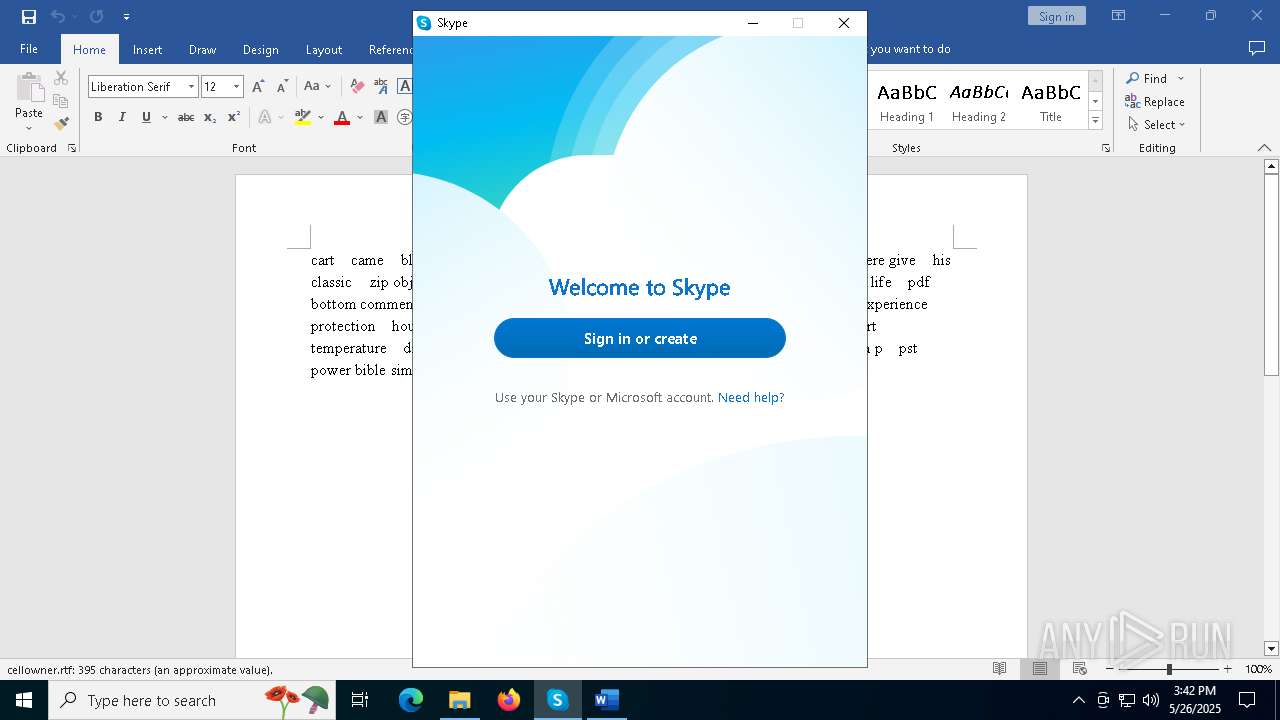
Task: Click the Ribbon Display Options icon
Action: (1119, 16)
